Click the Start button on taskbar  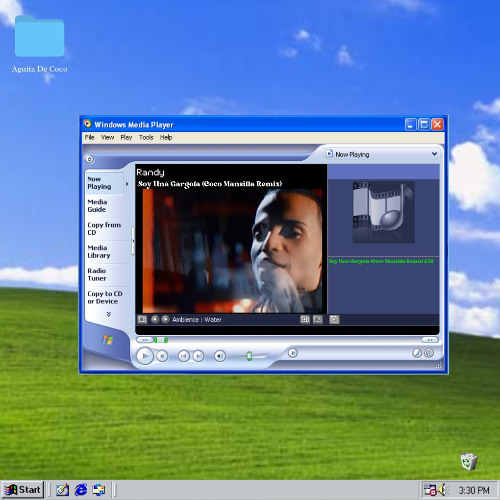coord(23,490)
